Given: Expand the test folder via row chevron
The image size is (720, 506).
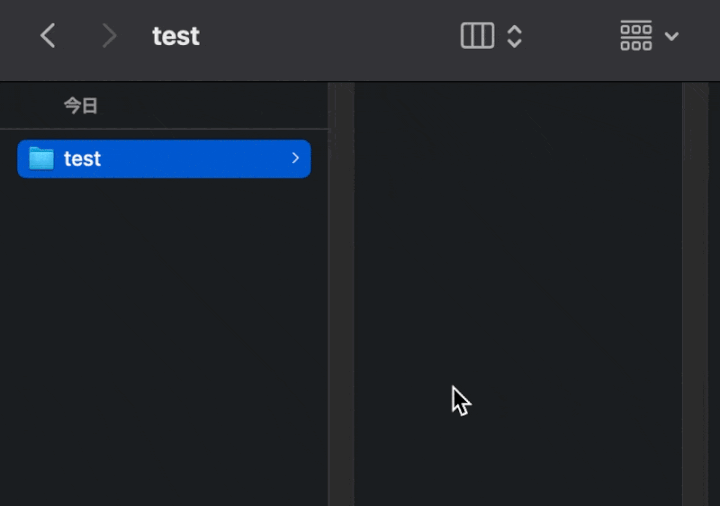Looking at the screenshot, I should click(x=295, y=158).
